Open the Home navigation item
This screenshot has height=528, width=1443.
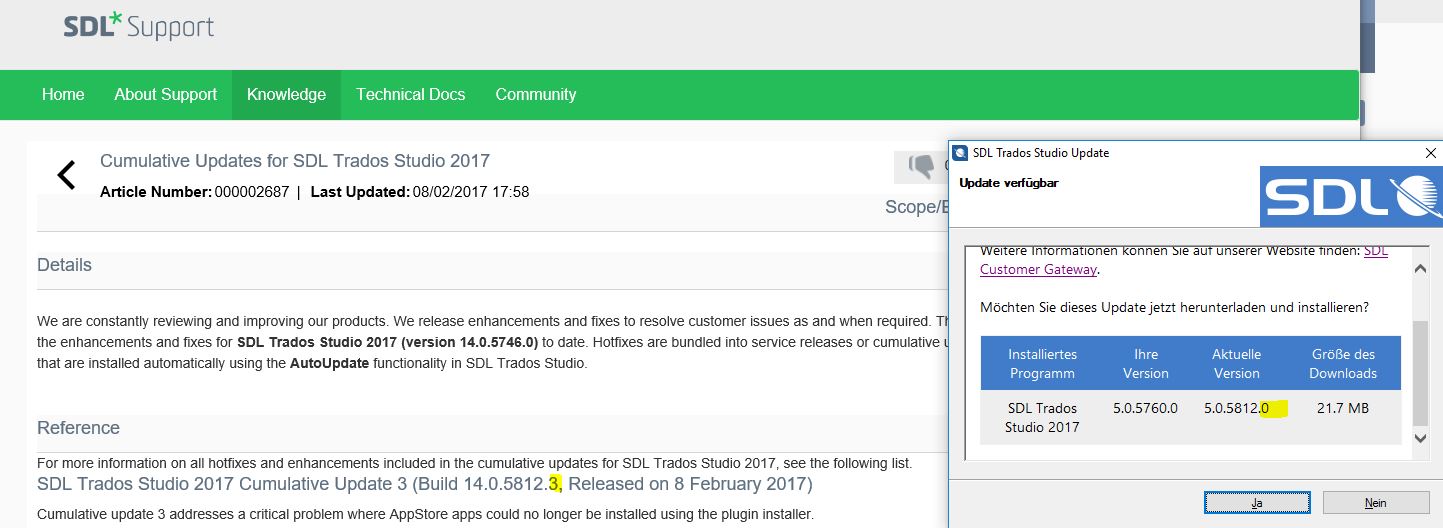point(63,95)
